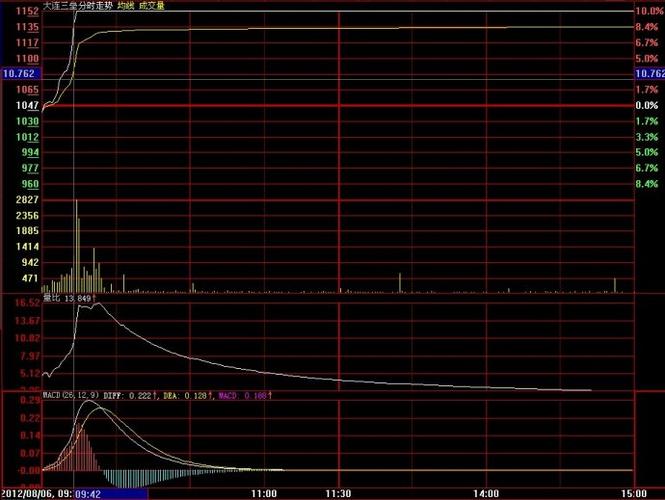Click the 7.97 volume ratio axis label
The height and width of the screenshot is (500, 665).
tap(30, 356)
